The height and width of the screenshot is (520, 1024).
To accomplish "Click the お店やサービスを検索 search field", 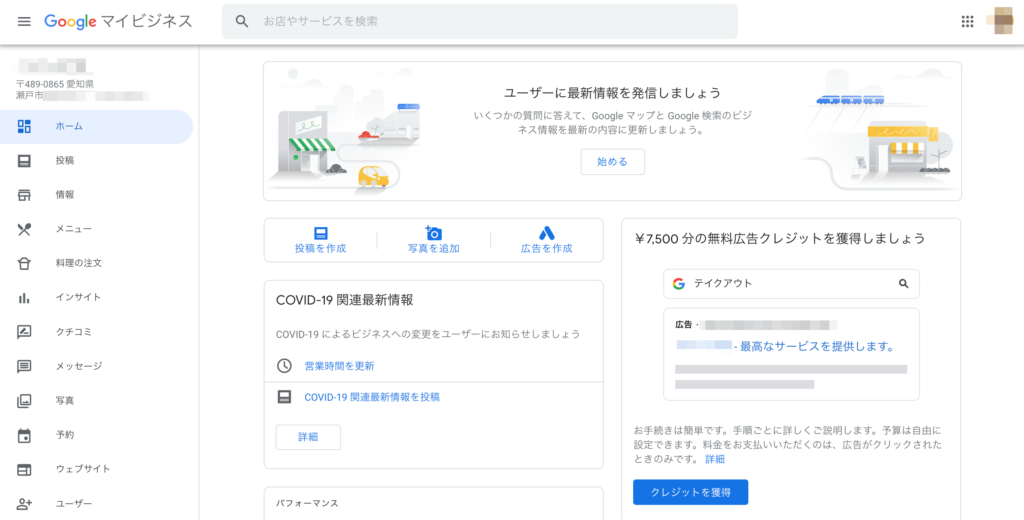I will tap(480, 22).
